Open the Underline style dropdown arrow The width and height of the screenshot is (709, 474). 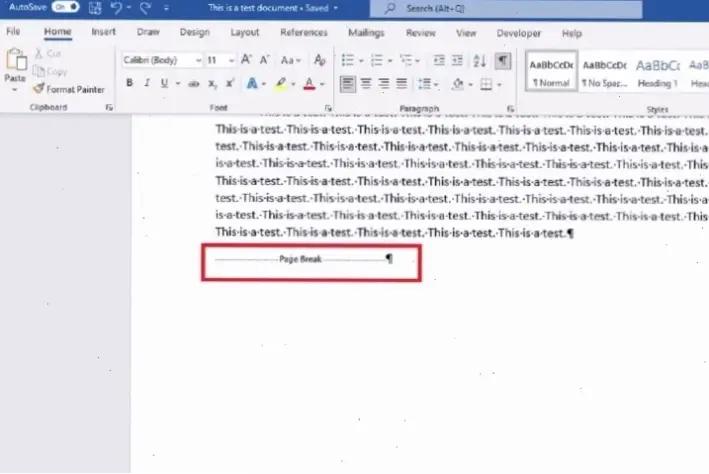(x=178, y=84)
